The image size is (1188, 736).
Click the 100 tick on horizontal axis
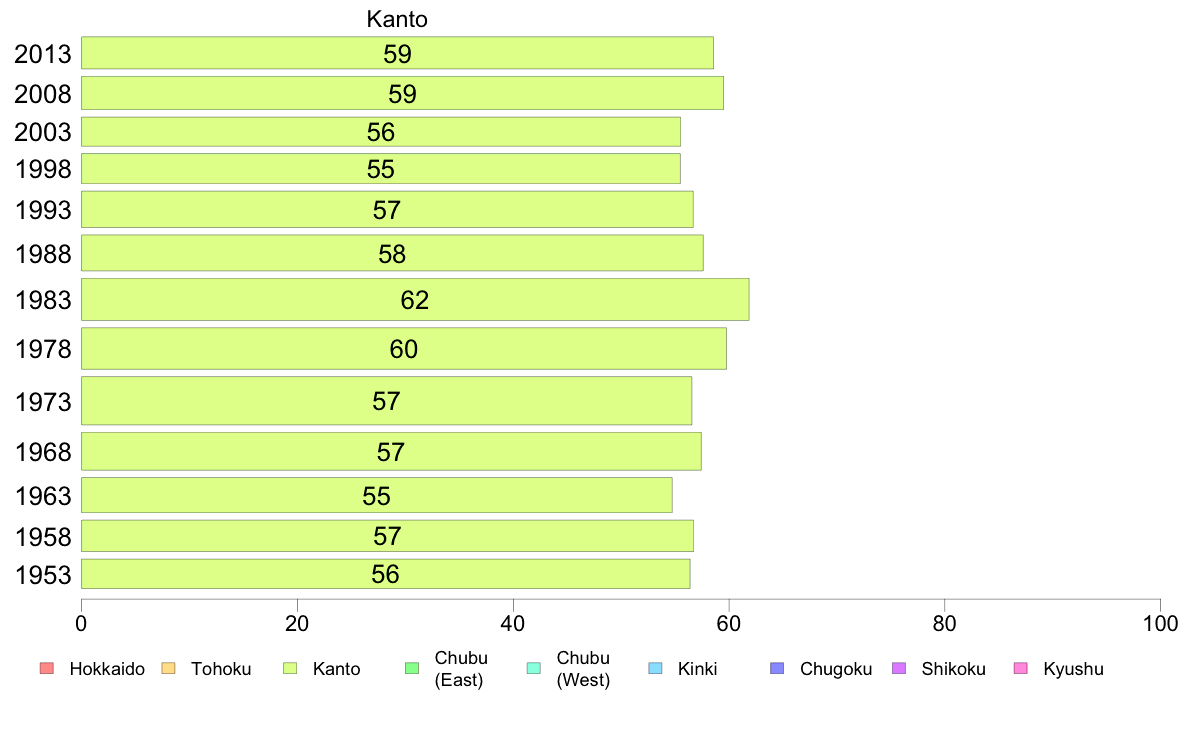[x=1160, y=624]
